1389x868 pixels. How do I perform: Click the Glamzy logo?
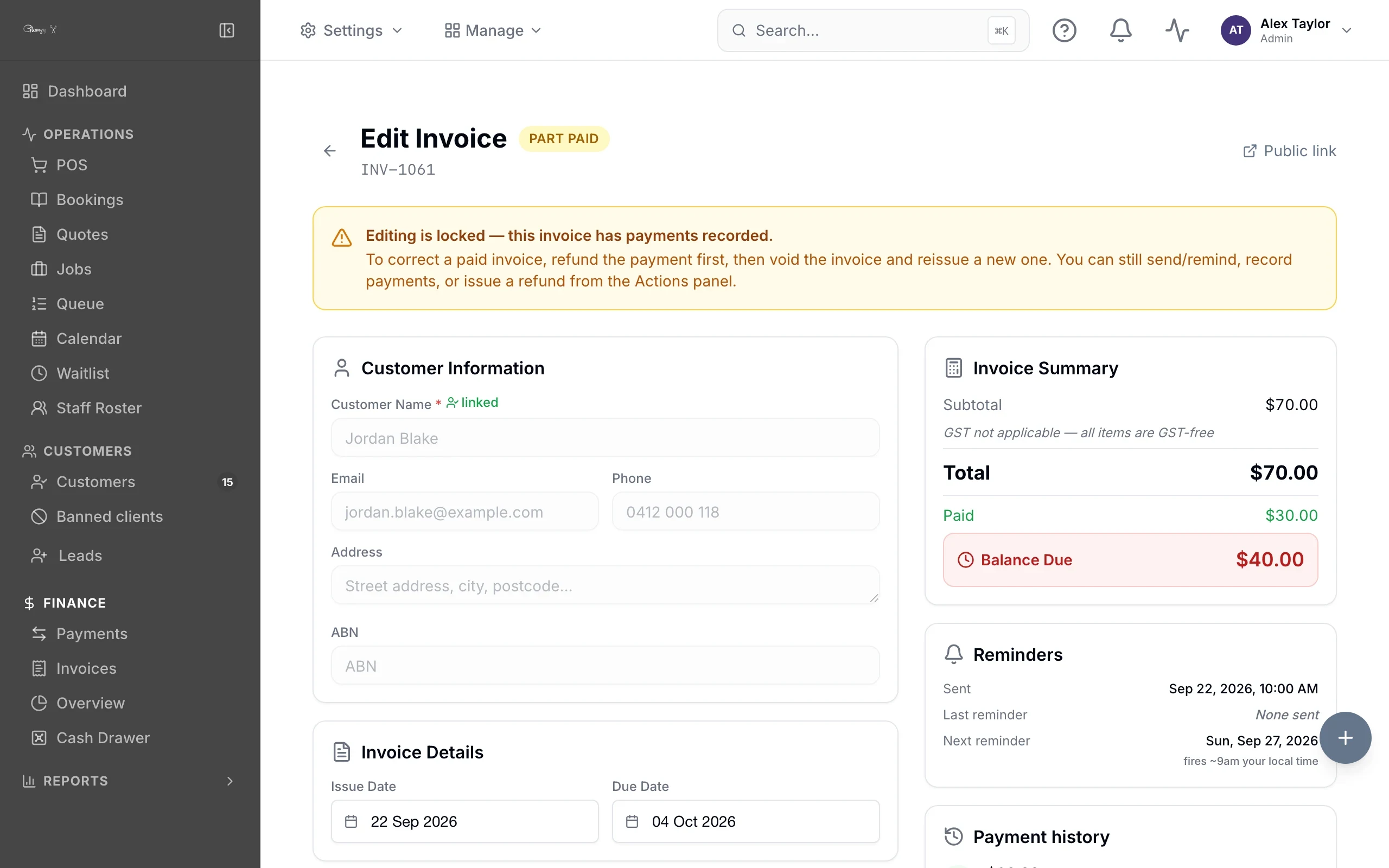(40, 29)
